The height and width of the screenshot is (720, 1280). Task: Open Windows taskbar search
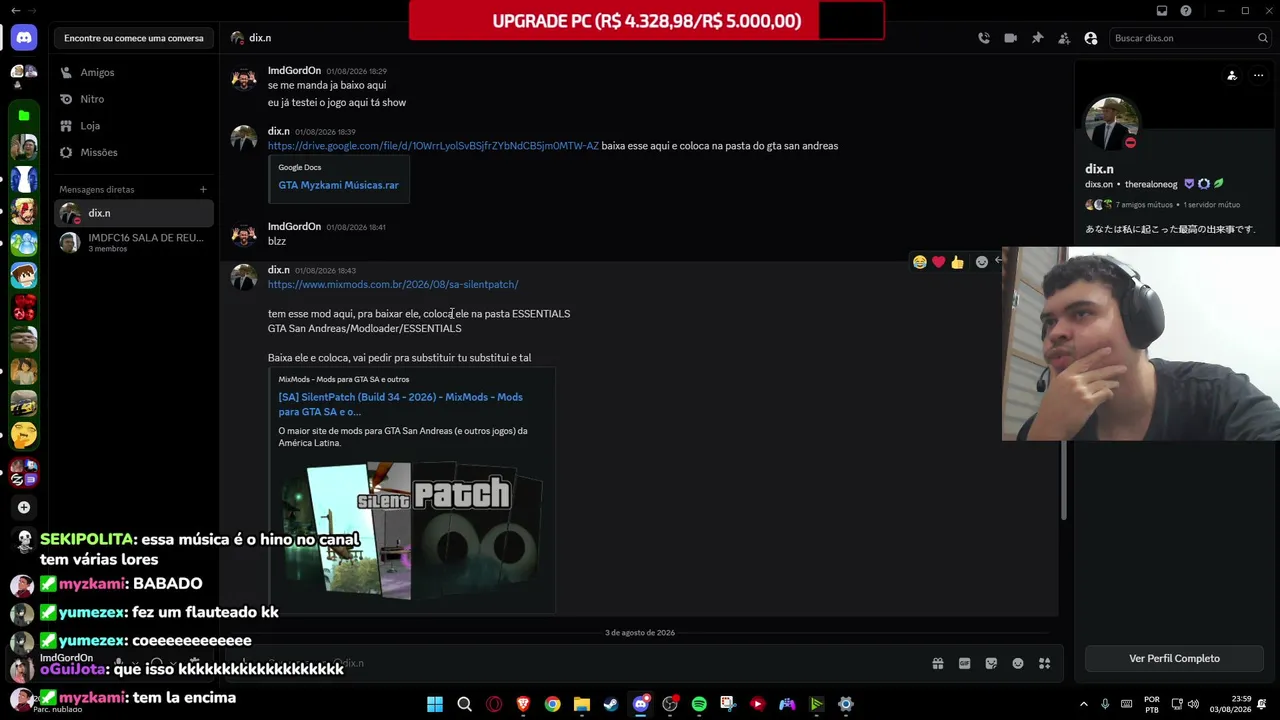click(464, 704)
